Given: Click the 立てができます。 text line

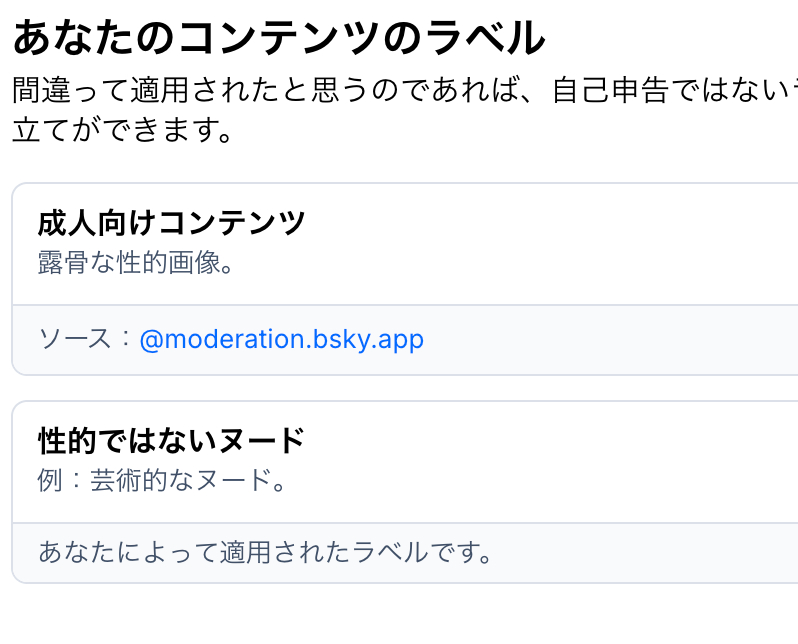Looking at the screenshot, I should pyautogui.click(x=123, y=130).
